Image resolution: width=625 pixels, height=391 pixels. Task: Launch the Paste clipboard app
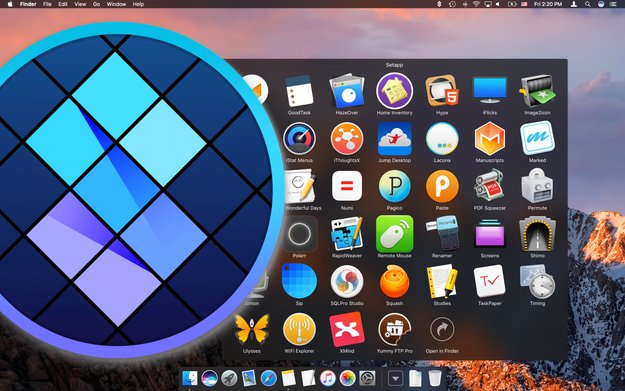(x=442, y=186)
